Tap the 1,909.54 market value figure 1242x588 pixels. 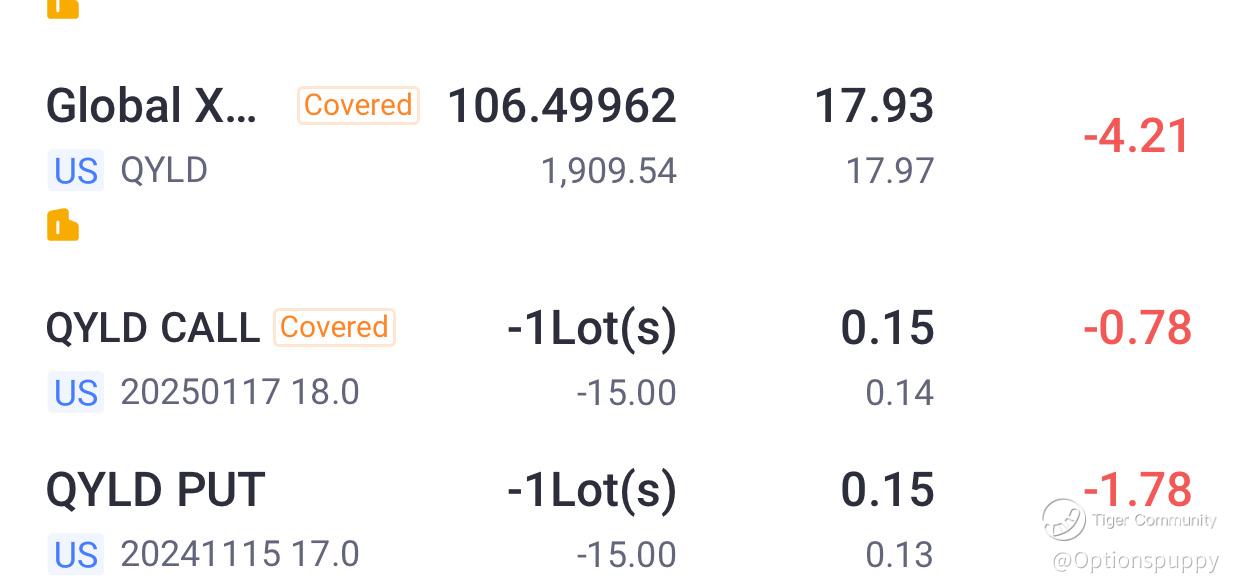coord(608,172)
